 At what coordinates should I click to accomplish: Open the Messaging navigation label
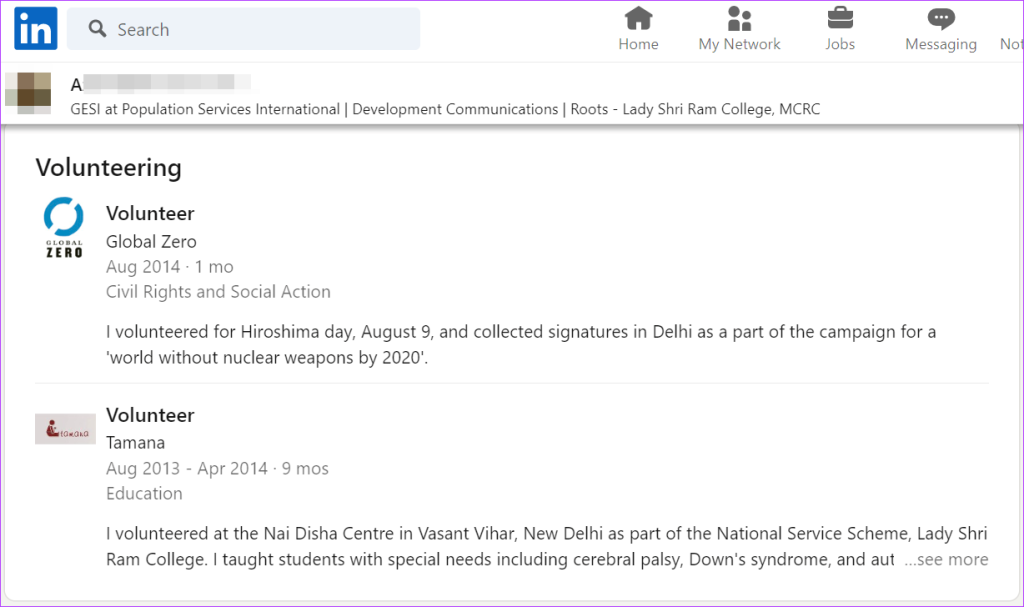pos(941,44)
